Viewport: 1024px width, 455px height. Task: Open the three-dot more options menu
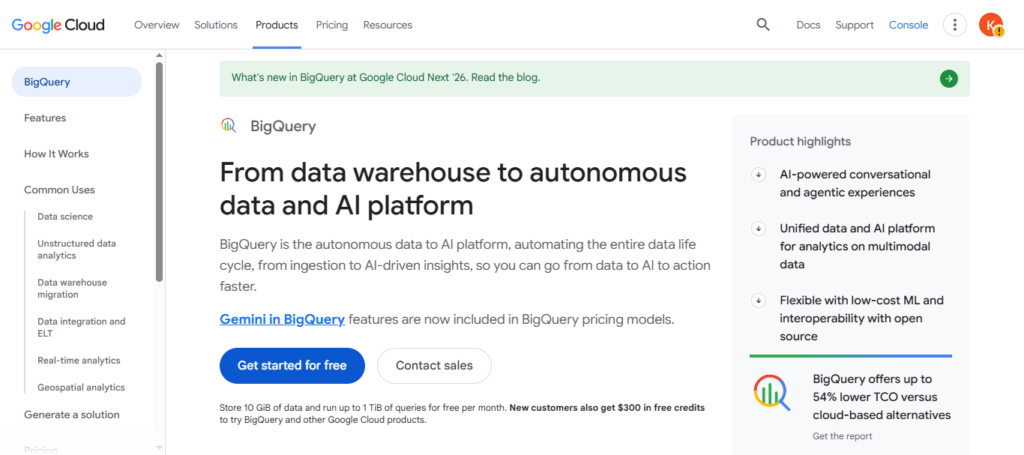[955, 25]
